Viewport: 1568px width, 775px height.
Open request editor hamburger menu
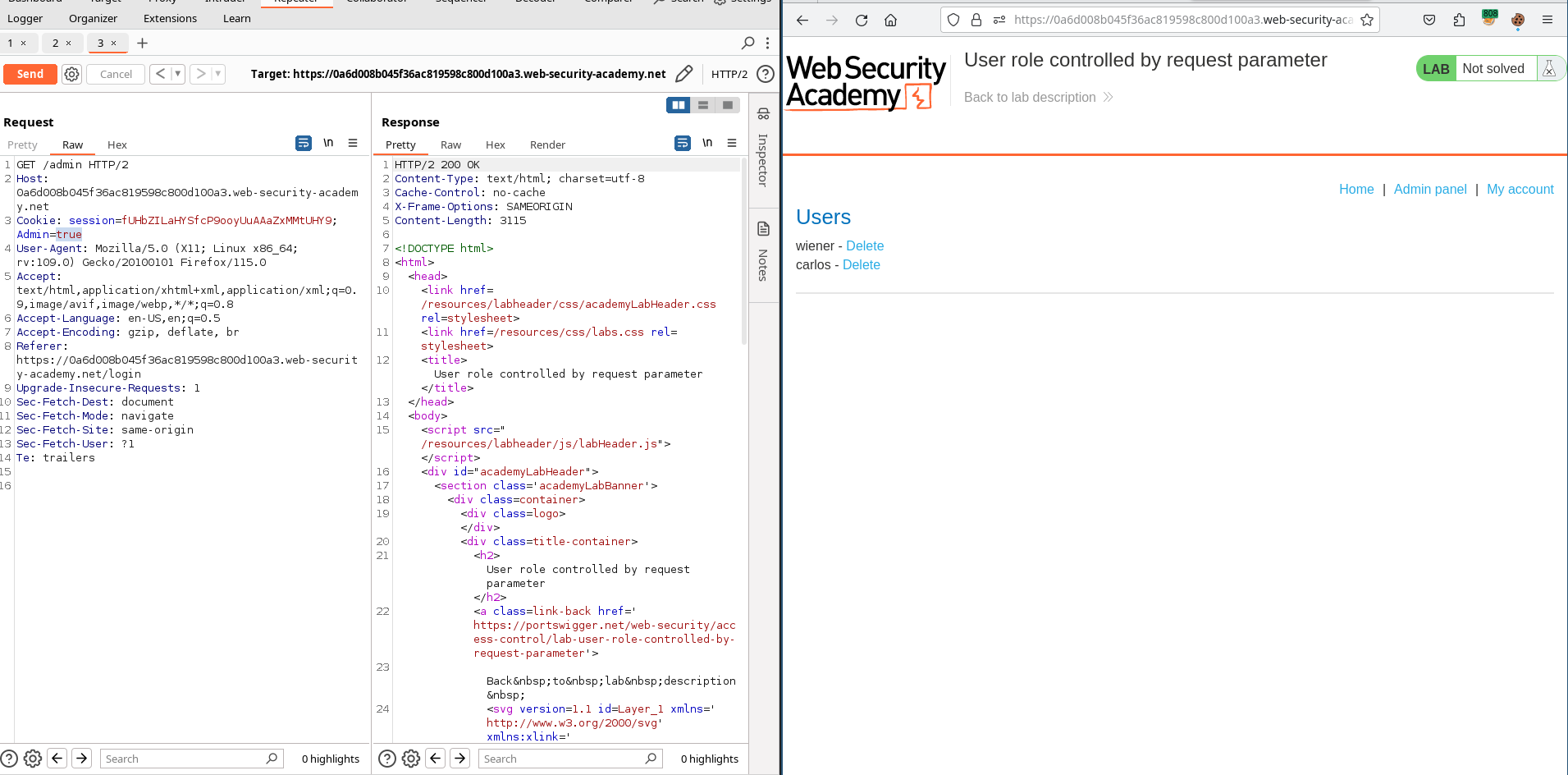tap(353, 143)
